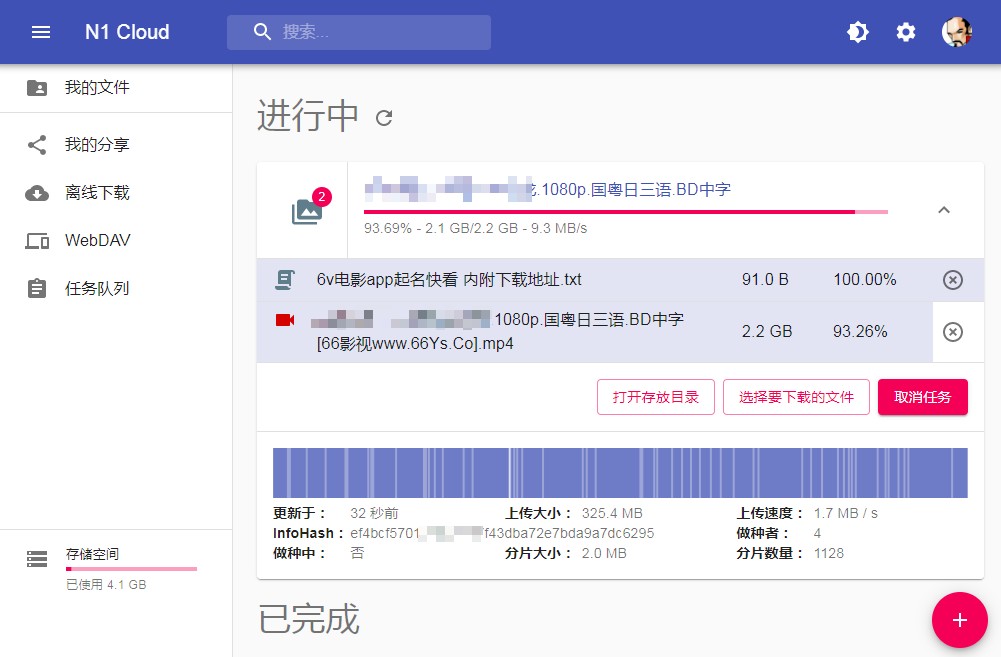1001x657 pixels.
Task: Remove the mp4 file from download
Action: 953,331
